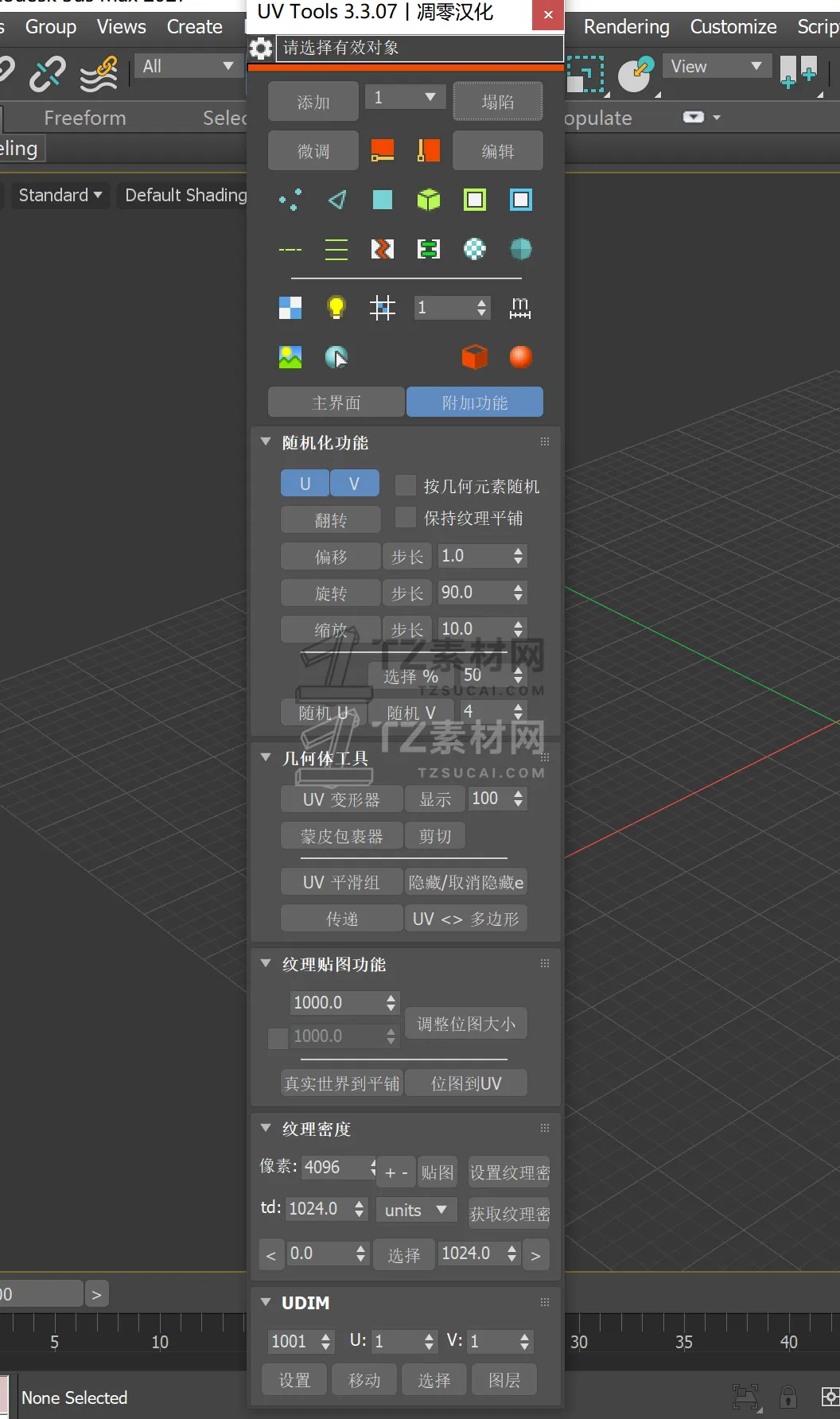This screenshot has height=1419, width=840.
Task: Toggle the U axis button
Action: pos(305,484)
